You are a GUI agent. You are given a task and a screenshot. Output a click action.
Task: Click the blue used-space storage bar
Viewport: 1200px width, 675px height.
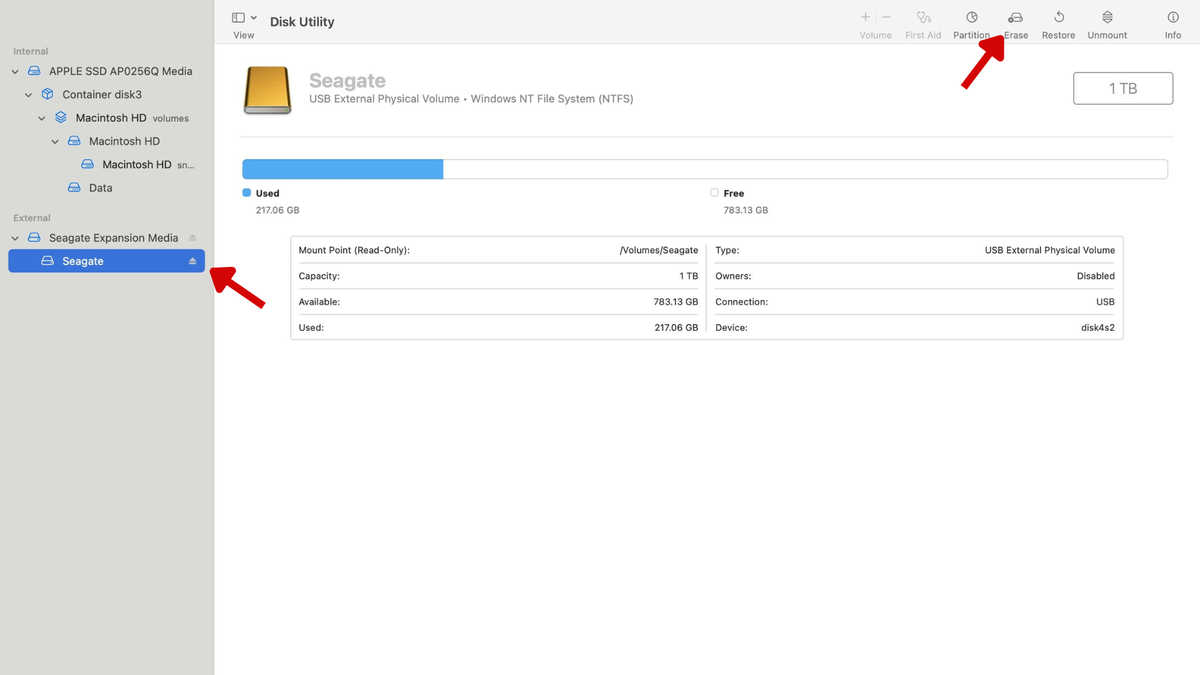tap(342, 169)
